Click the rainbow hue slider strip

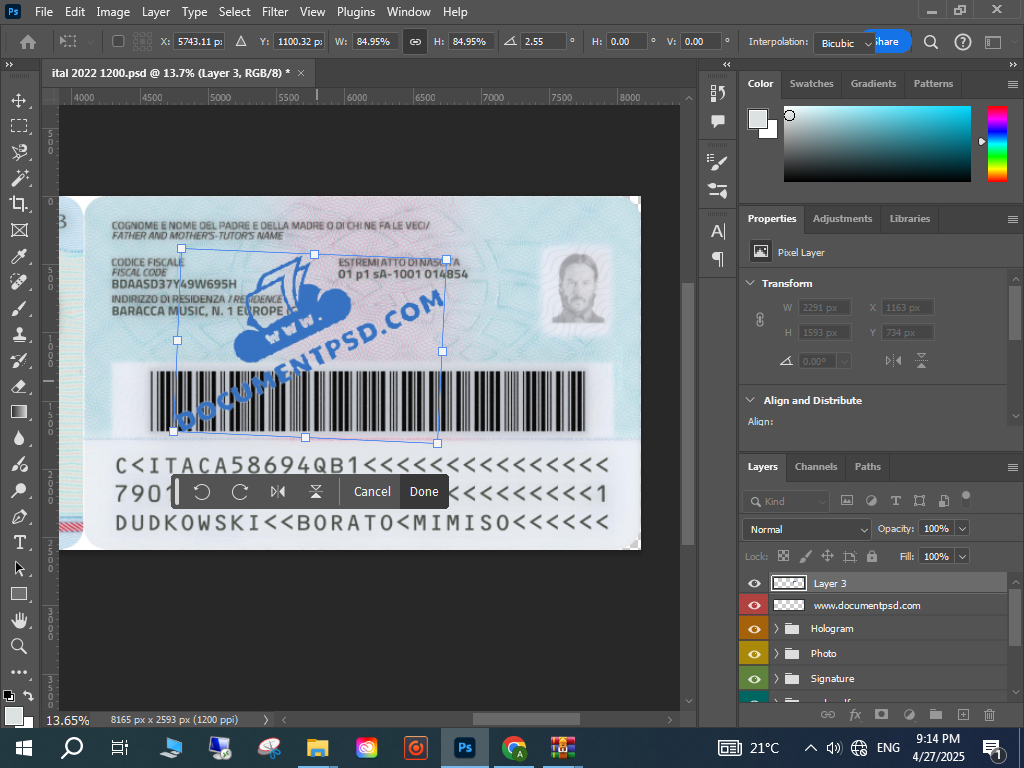(x=997, y=144)
